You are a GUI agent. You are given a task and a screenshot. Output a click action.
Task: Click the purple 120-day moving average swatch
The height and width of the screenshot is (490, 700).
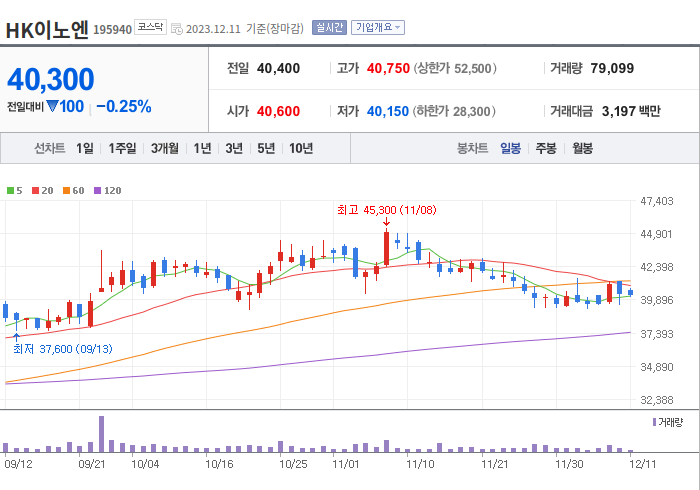pos(97,191)
